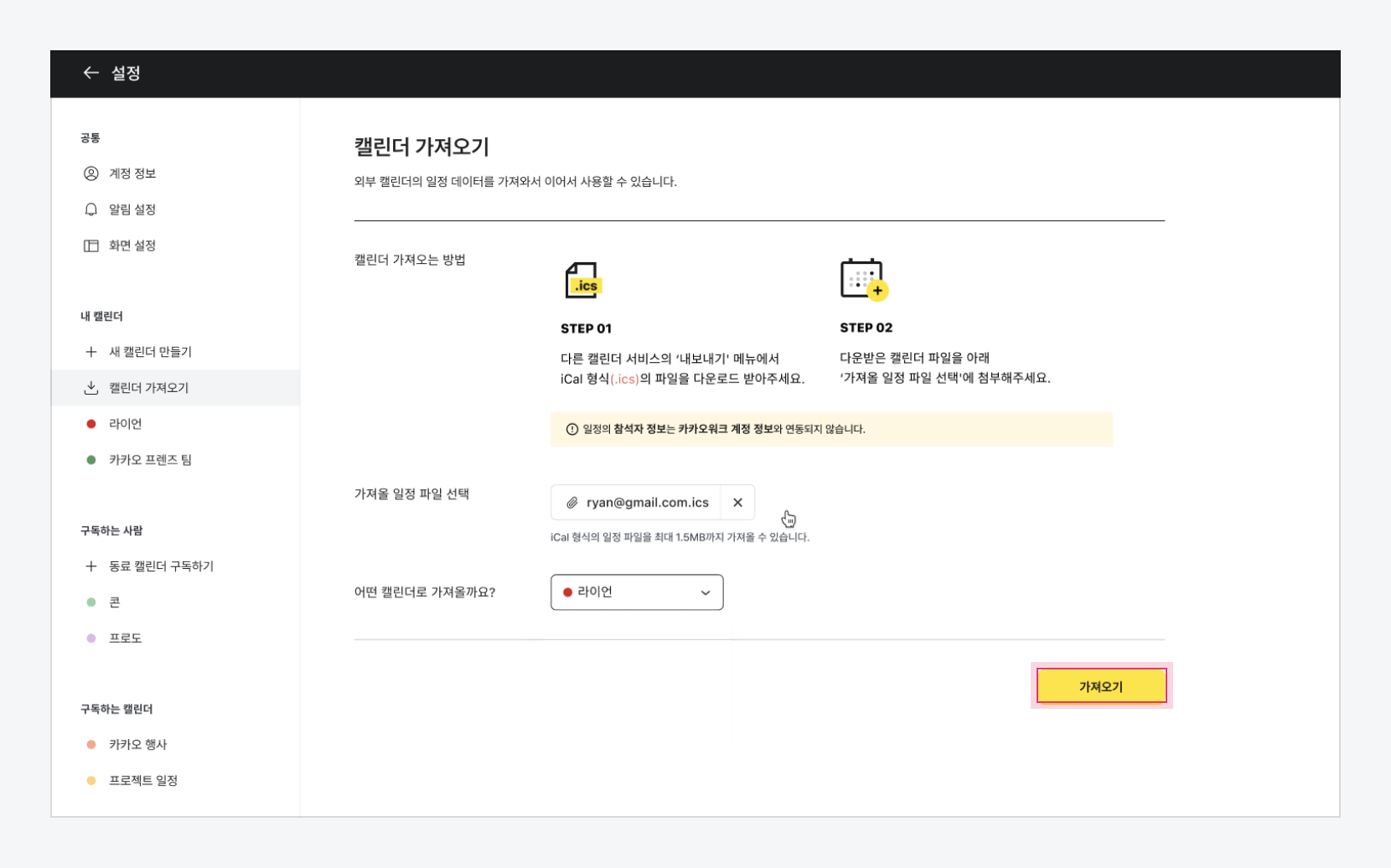1391x868 pixels.
Task: Click plus icon for 동료 캘린더 구독하기
Action: pos(91,566)
